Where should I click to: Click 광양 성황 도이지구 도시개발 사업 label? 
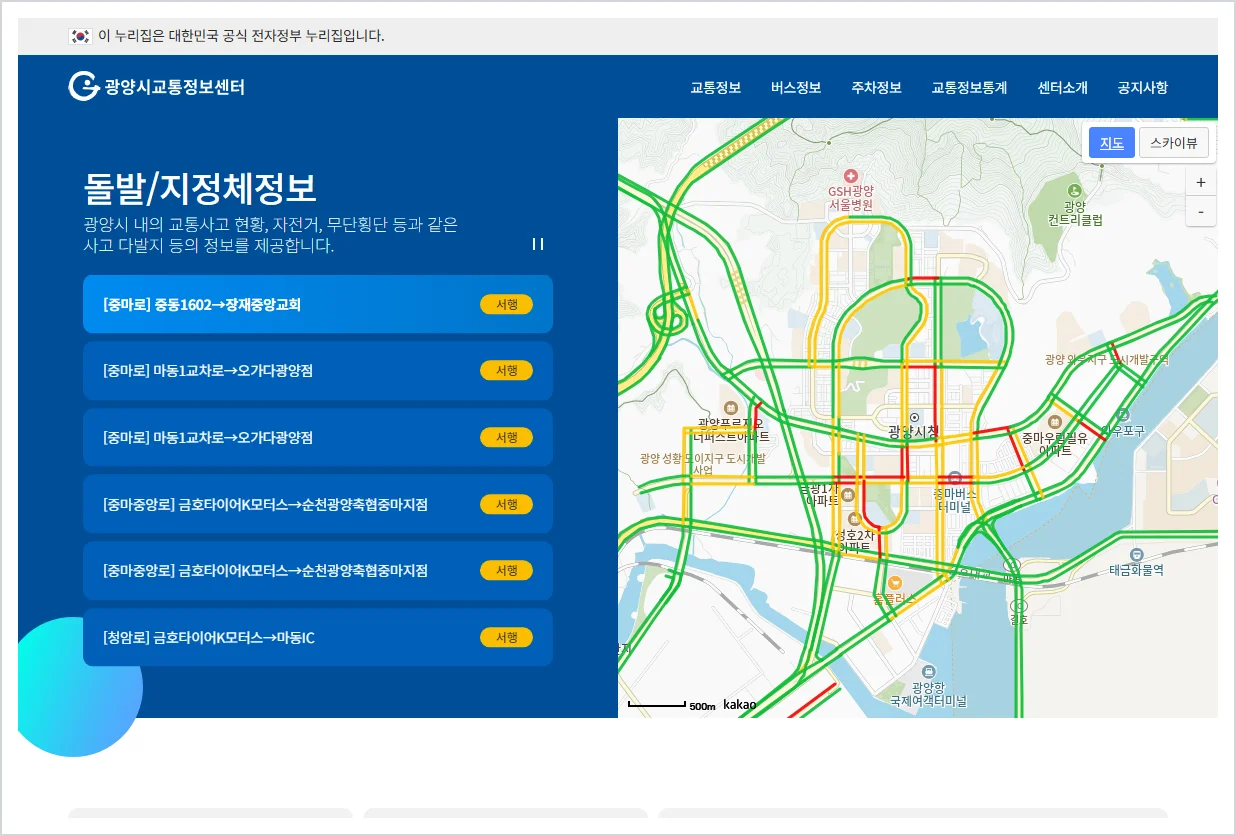702,464
